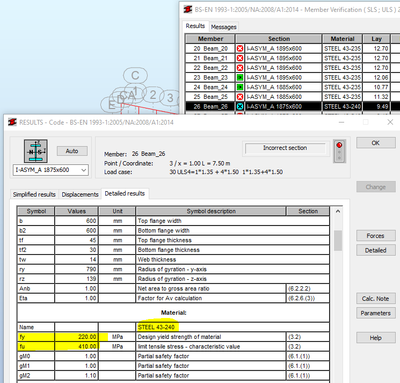Select the Detailed results tab
400x383 pixels.
pos(125,194)
